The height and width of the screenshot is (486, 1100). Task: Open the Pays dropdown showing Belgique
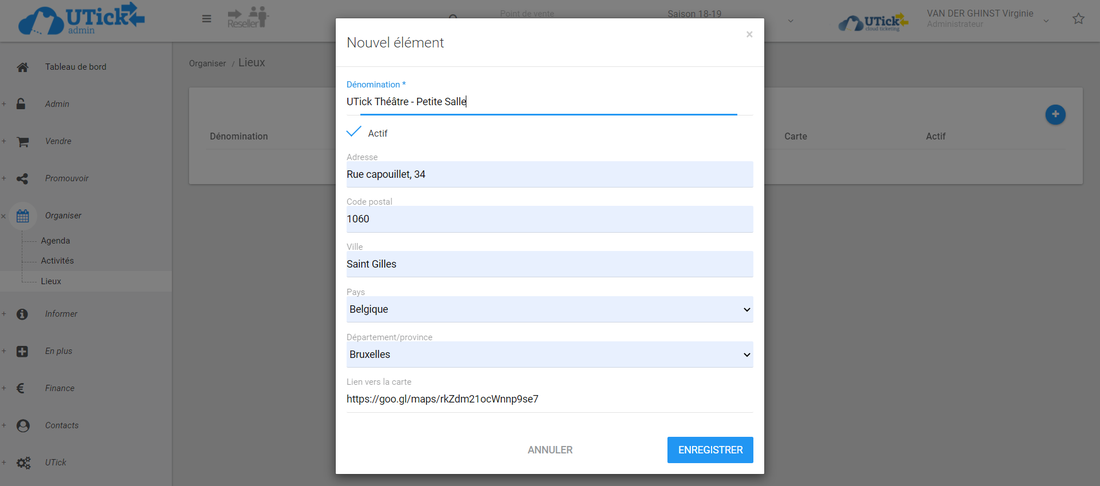pyautogui.click(x=548, y=310)
